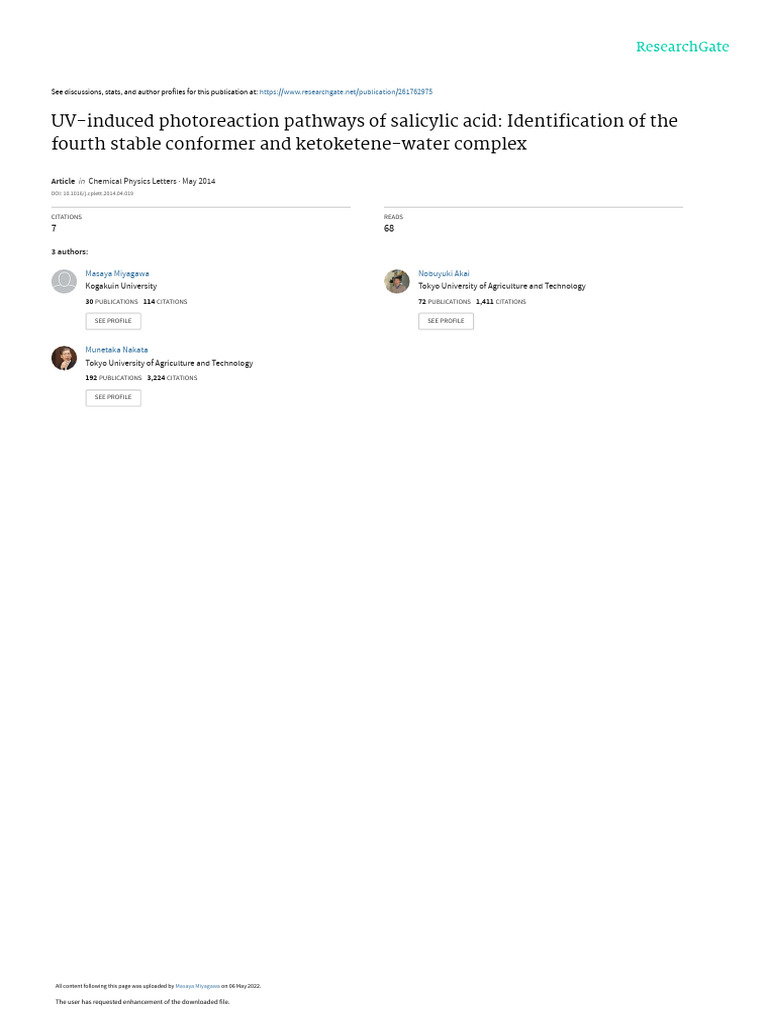Image resolution: width=768 pixels, height=1024 pixels.
Task: Click the ResearchGate logo
Action: pyautogui.click(x=682, y=47)
